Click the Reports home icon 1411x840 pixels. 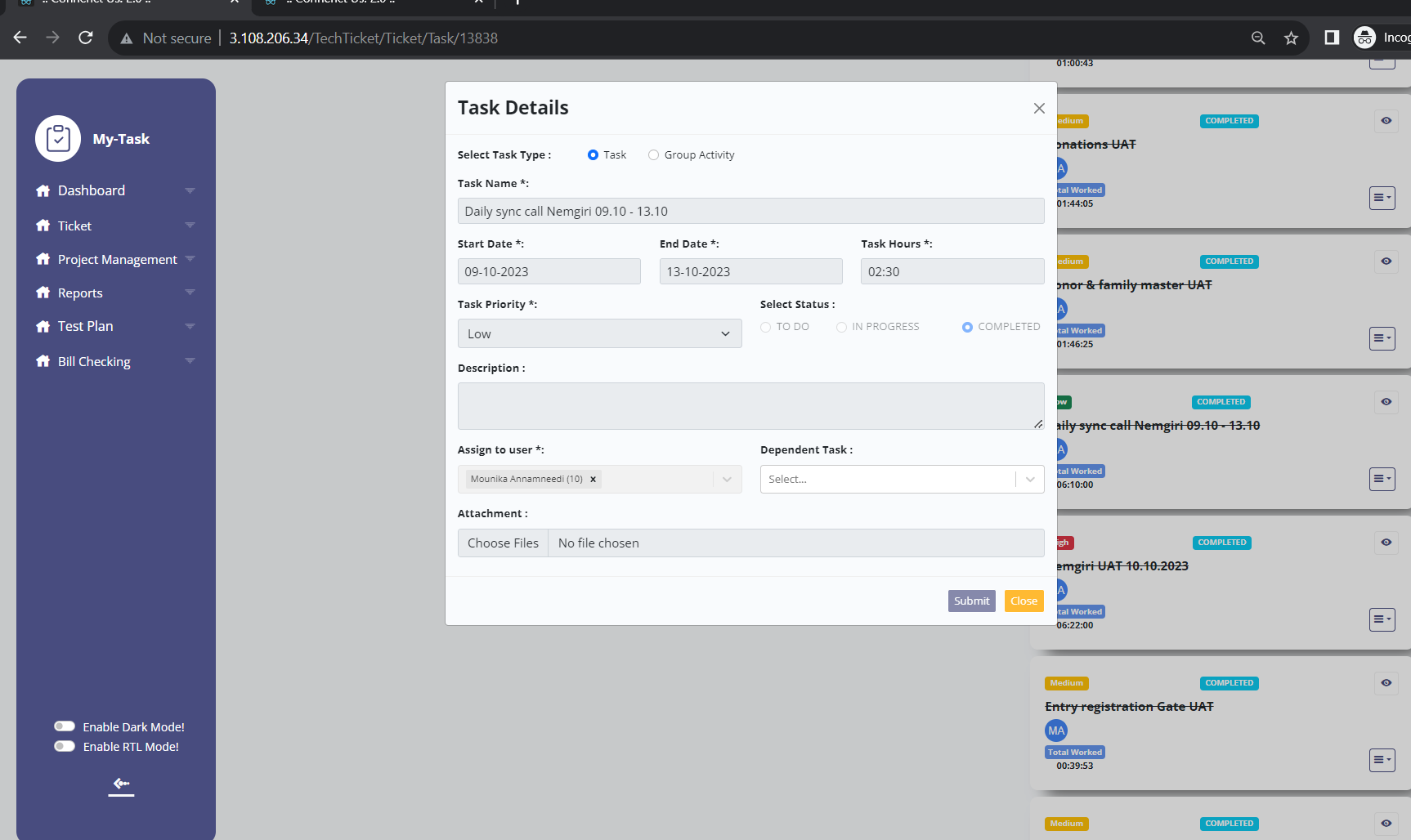43,293
